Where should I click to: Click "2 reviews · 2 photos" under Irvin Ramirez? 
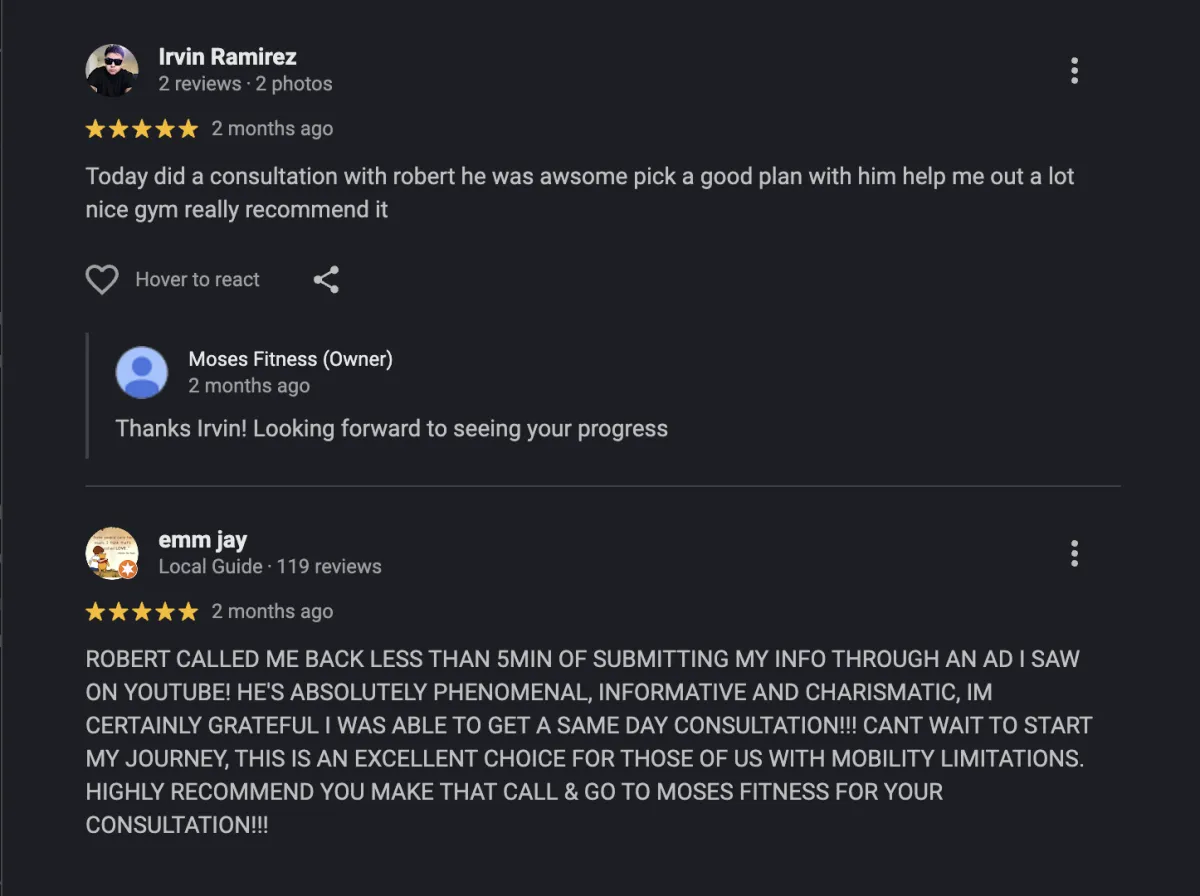245,84
